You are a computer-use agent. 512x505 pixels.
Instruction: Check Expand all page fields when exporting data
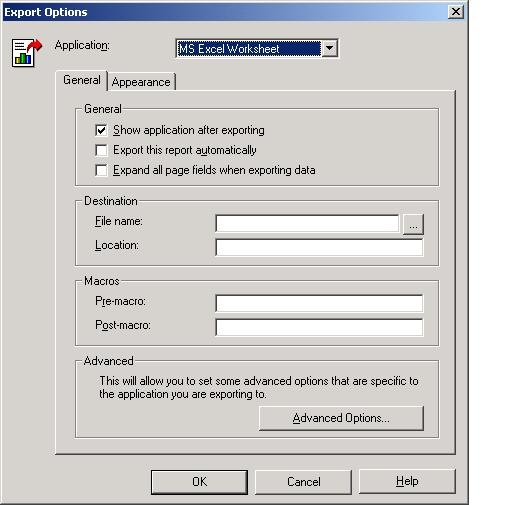click(x=101, y=170)
